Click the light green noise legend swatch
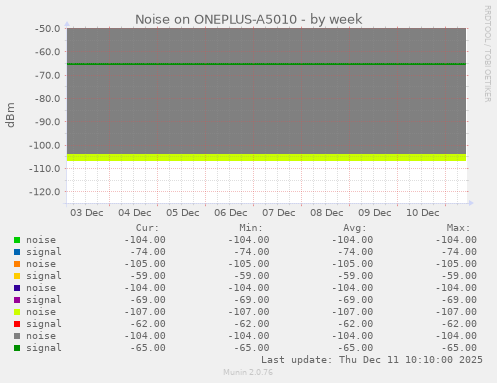Image resolution: width=497 pixels, height=383 pixels. (x=17, y=240)
